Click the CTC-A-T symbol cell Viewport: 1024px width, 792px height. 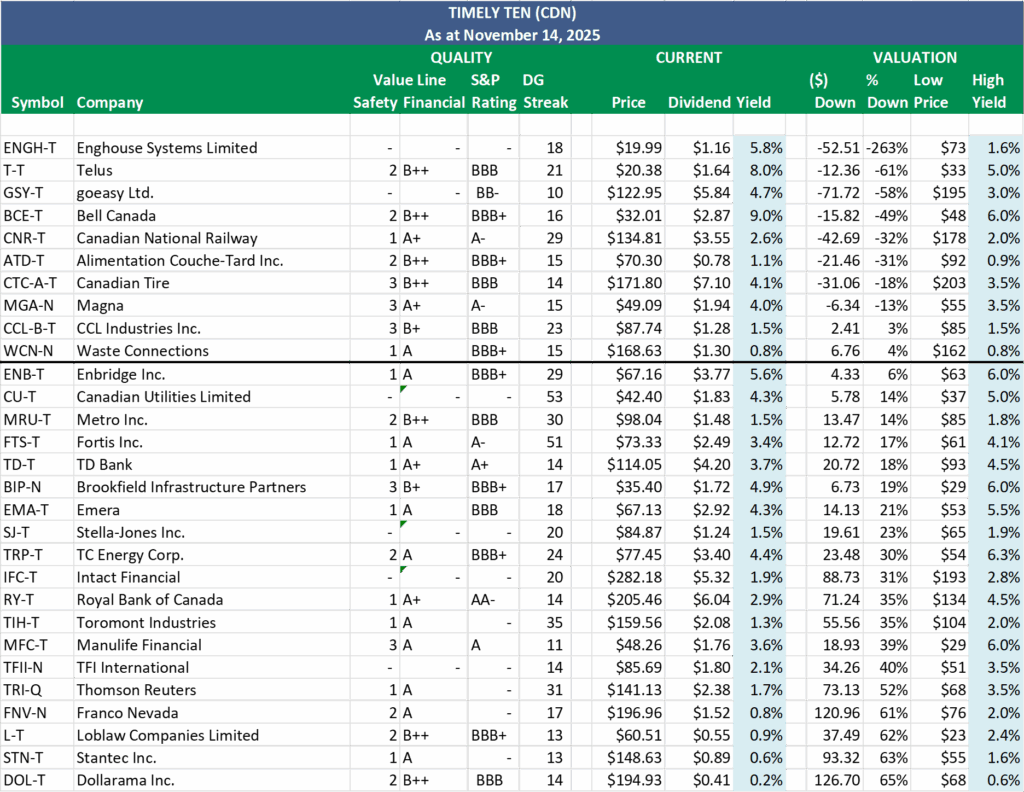pos(37,283)
